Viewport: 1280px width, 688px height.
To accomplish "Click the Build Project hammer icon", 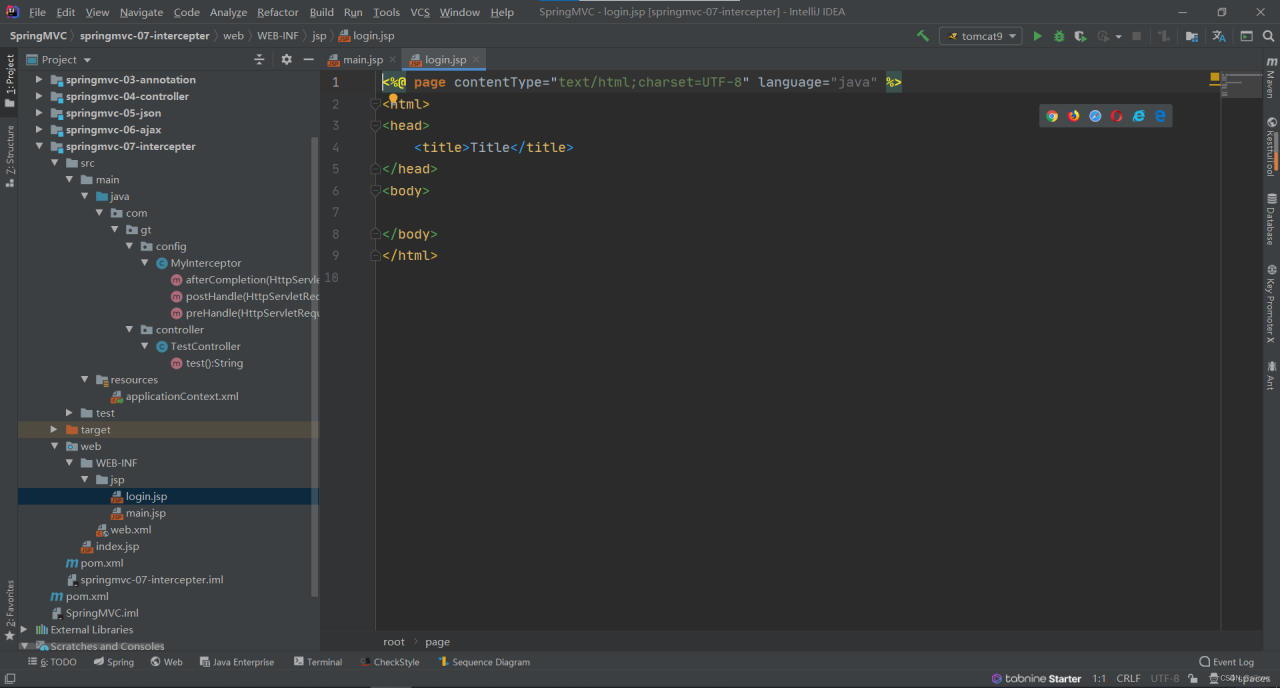I will pos(922,36).
